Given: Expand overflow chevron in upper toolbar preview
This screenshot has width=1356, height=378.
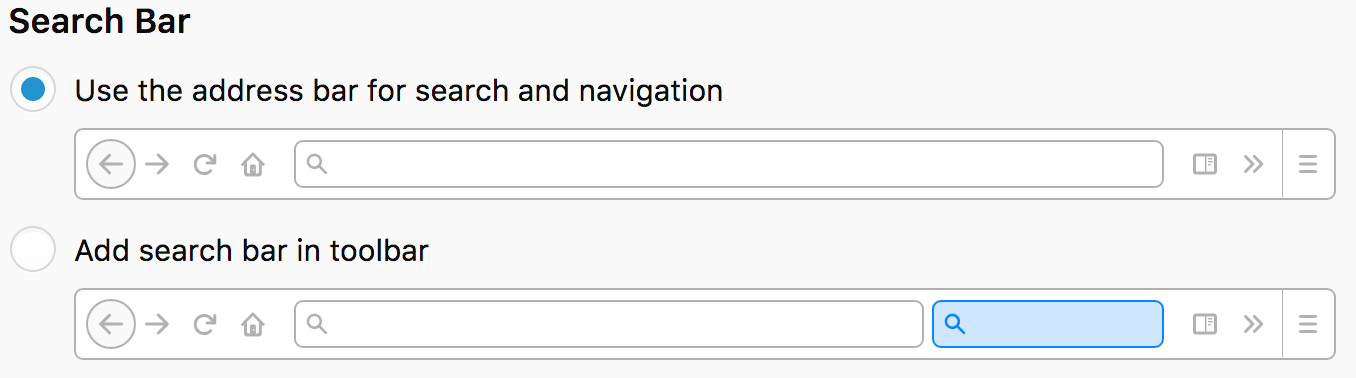Looking at the screenshot, I should 1253,164.
